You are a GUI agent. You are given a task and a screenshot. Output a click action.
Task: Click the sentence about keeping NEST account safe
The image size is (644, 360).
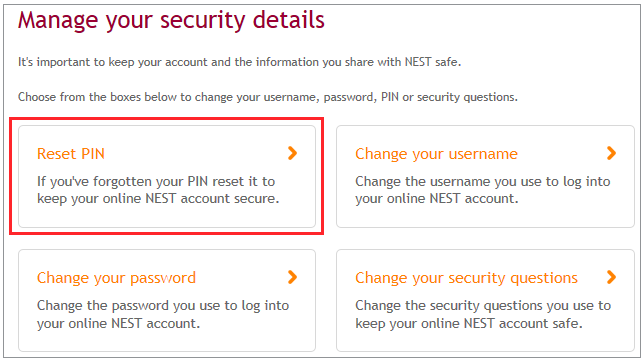239,62
